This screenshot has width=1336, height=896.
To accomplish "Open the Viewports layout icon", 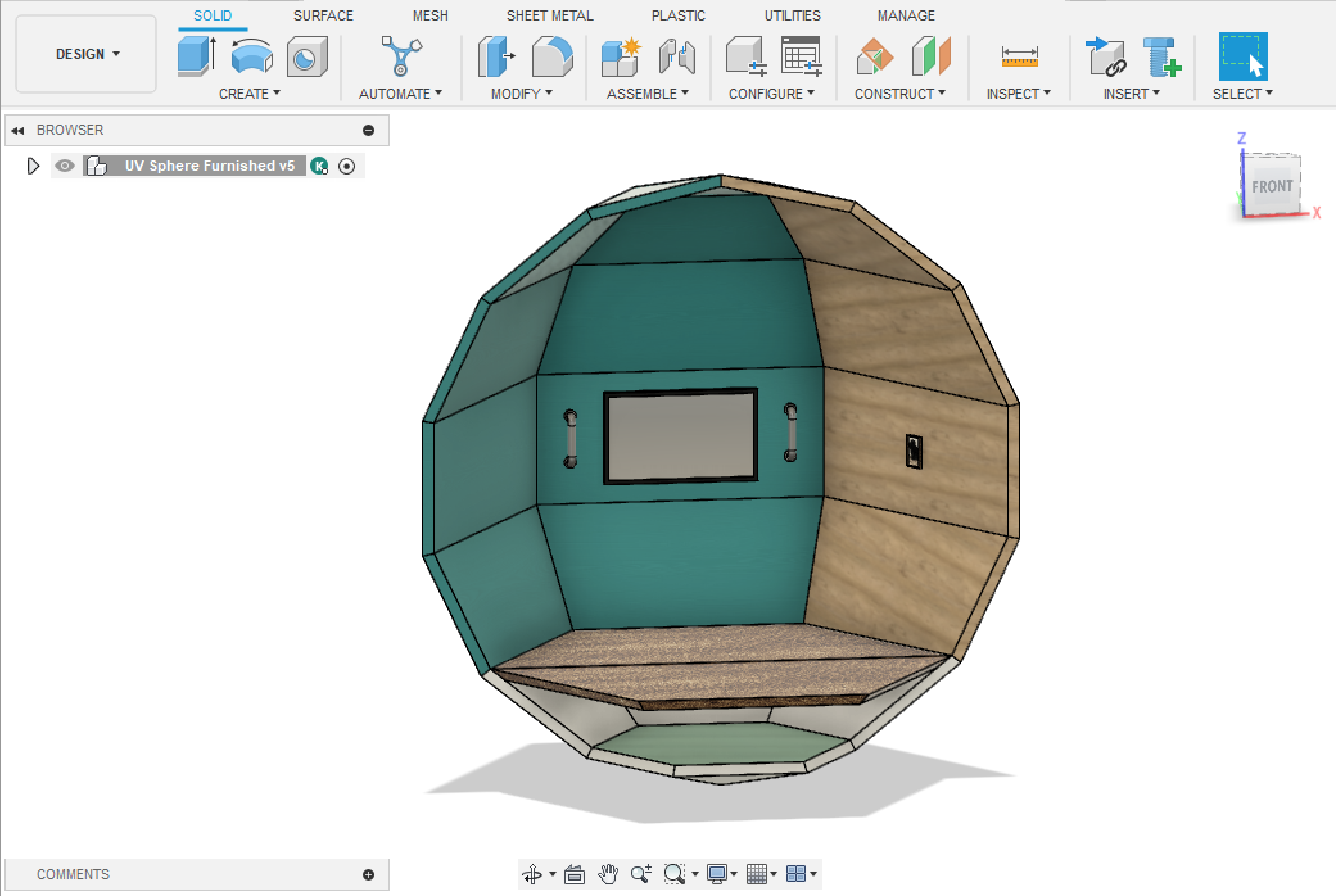I will 795,874.
